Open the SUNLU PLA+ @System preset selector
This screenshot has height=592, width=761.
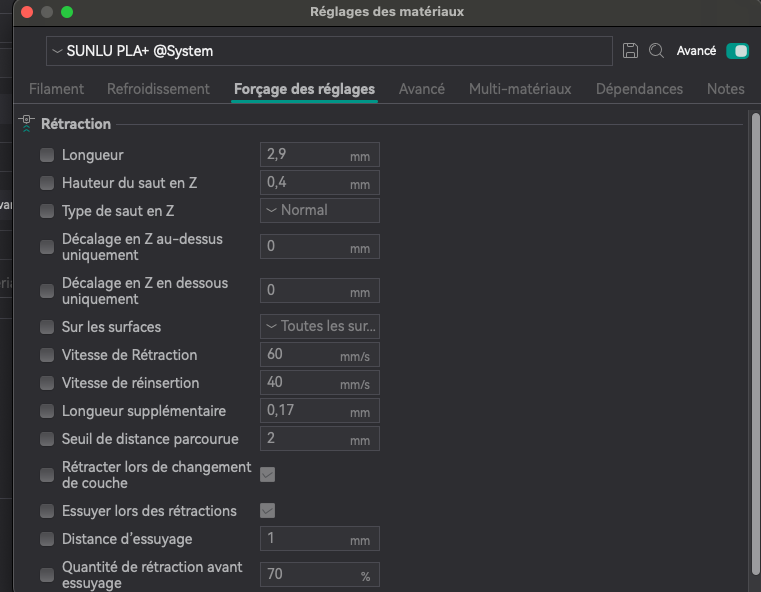pos(329,51)
